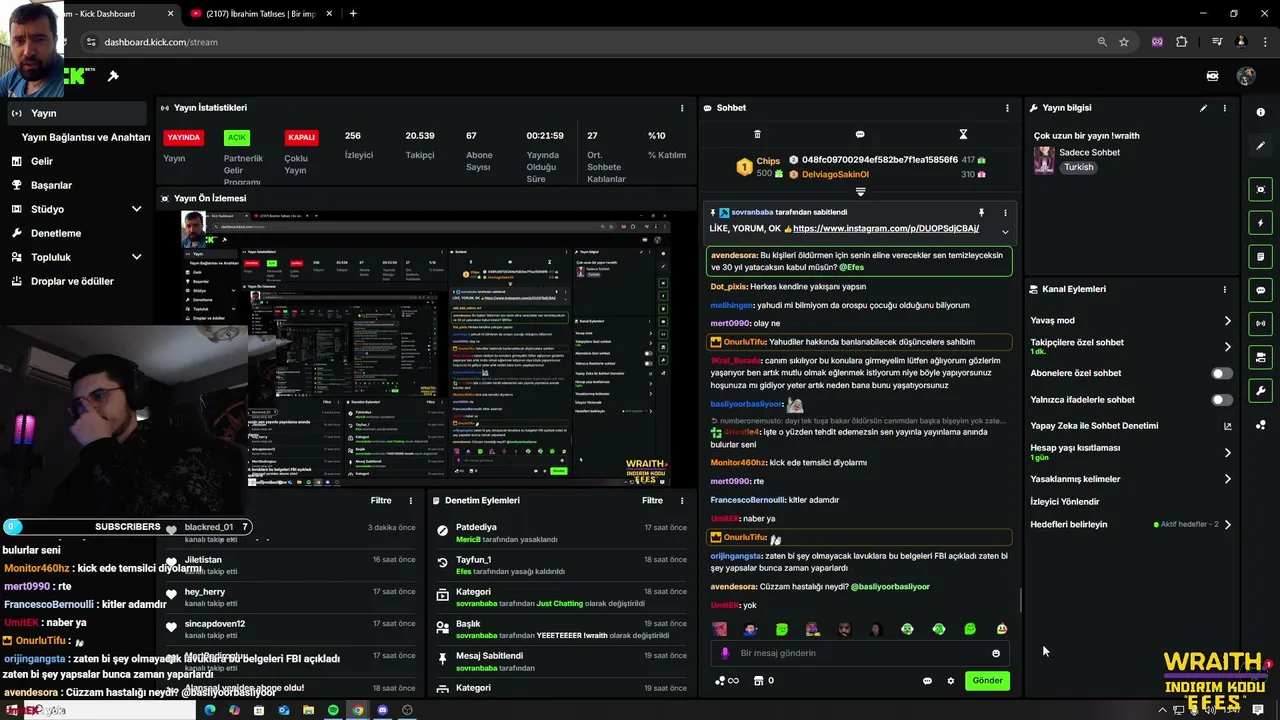Screen dimensions: 1280x720
Task: Click the hourglass icon in Sohbet toolbar
Action: point(963,134)
